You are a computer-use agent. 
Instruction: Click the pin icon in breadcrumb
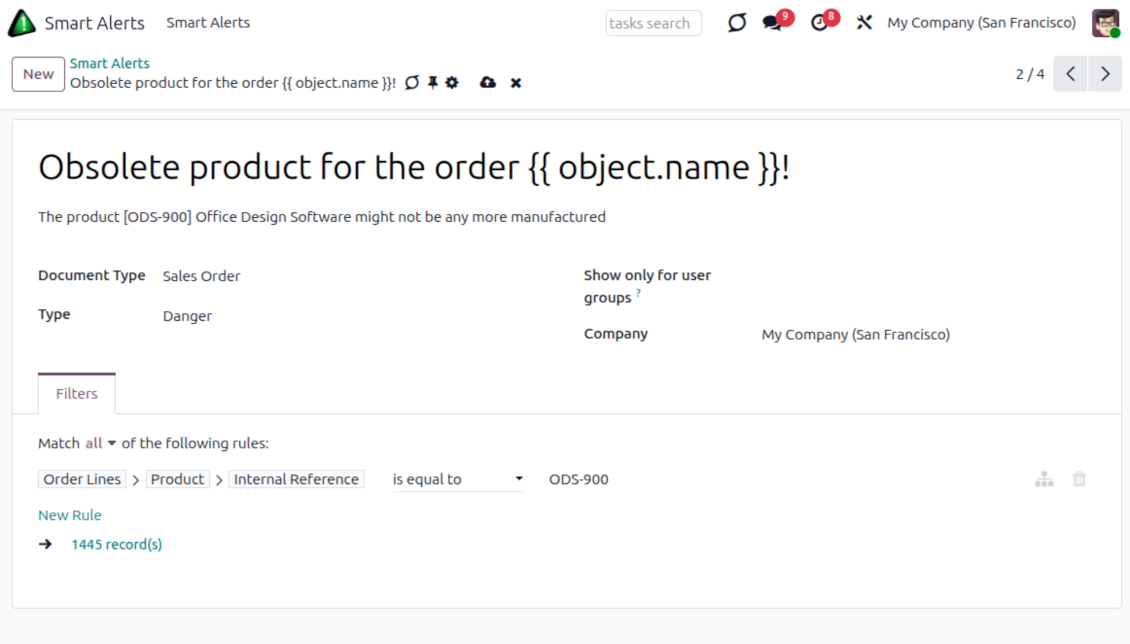[x=433, y=83]
